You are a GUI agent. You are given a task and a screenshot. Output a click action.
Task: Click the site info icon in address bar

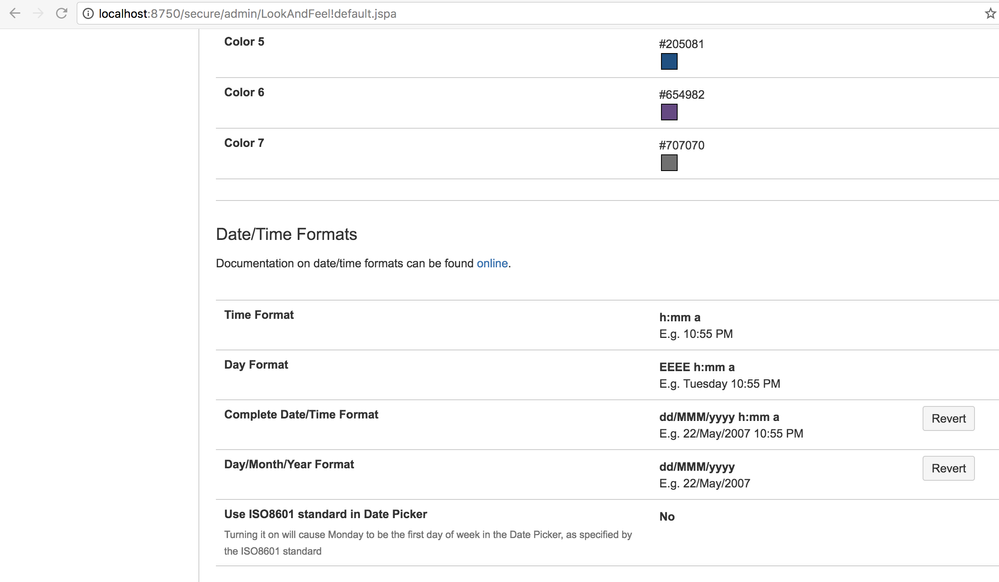88,13
